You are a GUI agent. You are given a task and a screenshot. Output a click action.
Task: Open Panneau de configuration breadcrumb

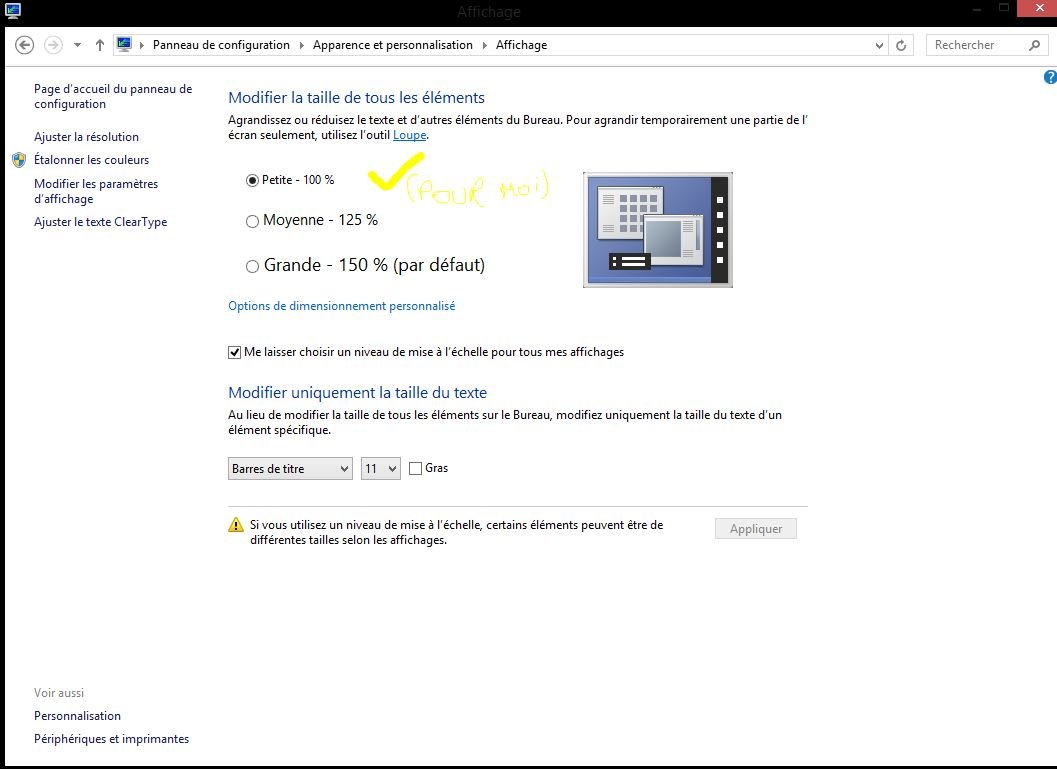click(x=221, y=45)
